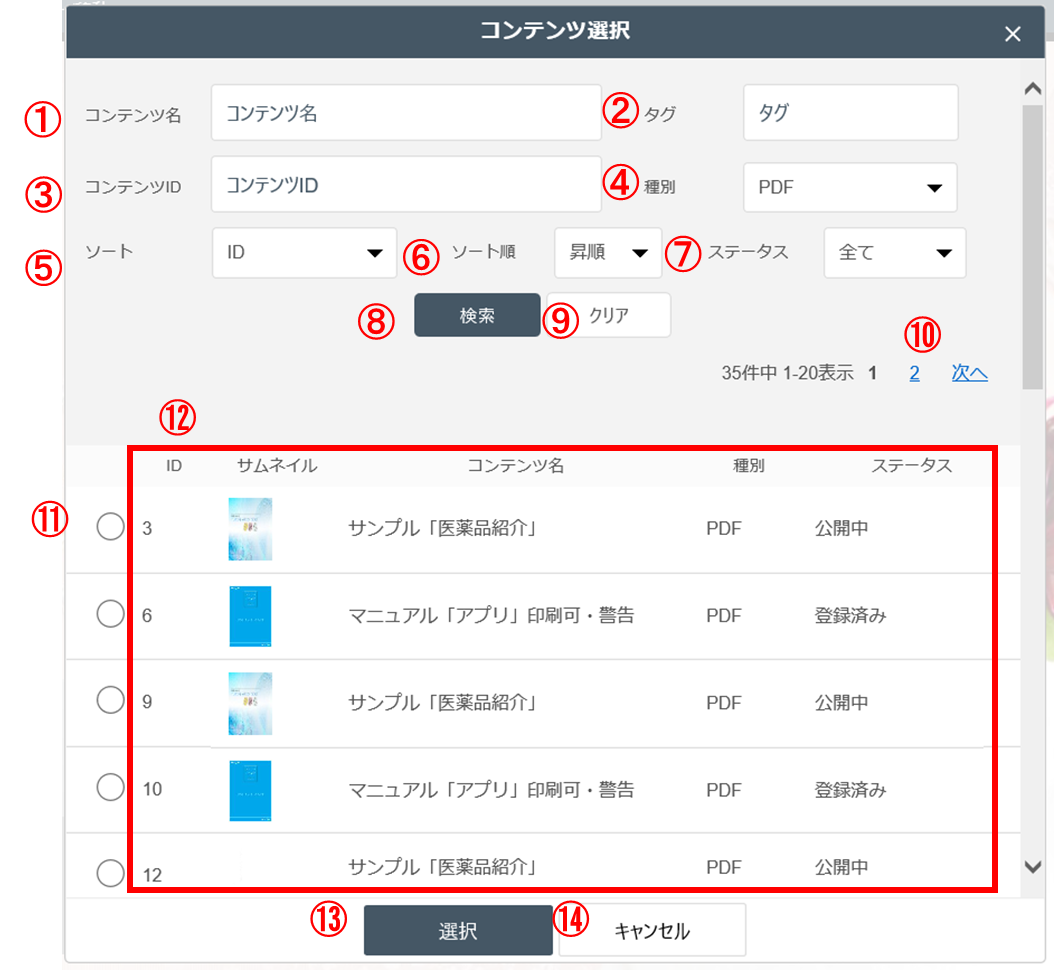Click the タグ input field
The height and width of the screenshot is (970, 1054).
click(x=850, y=113)
